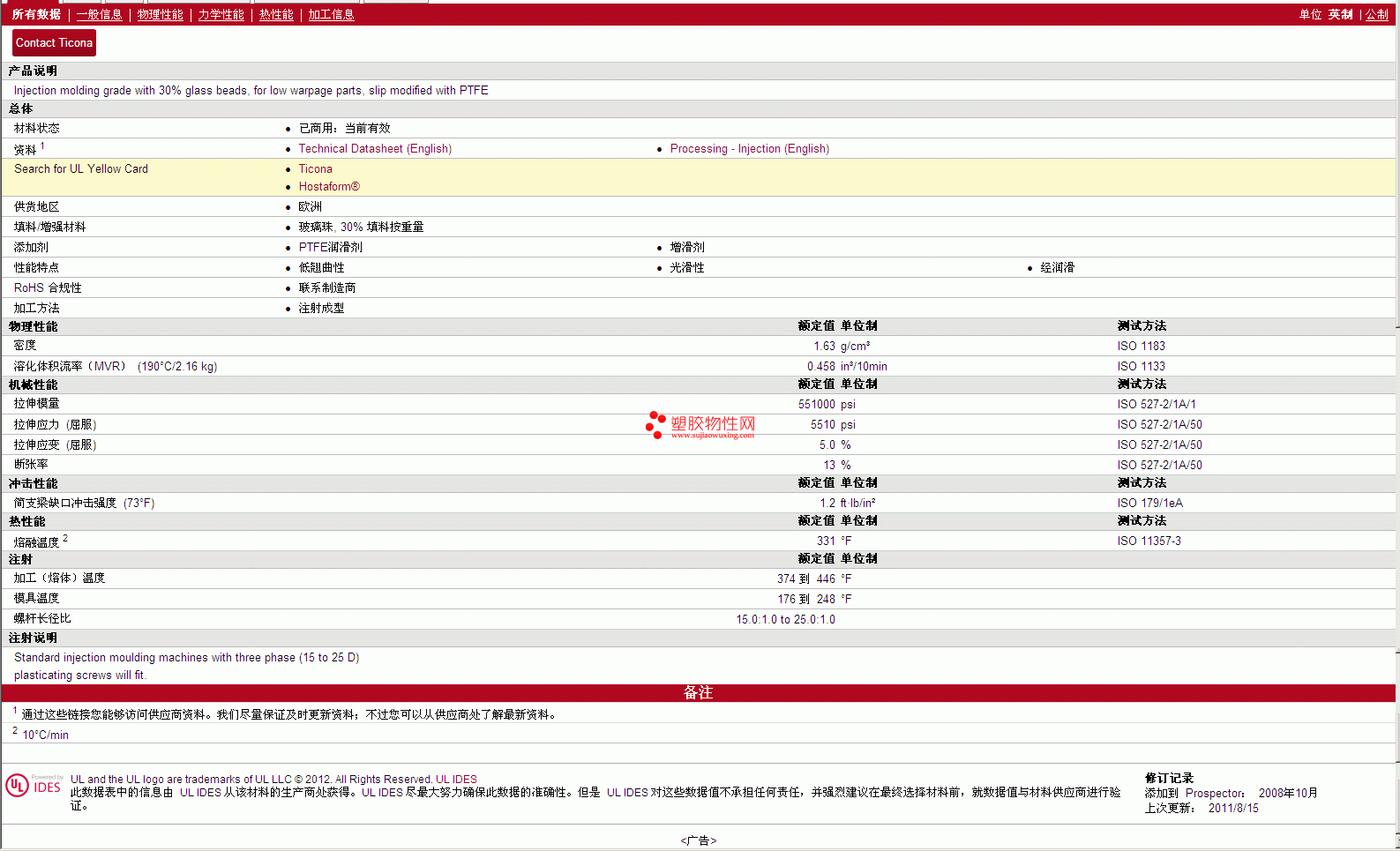Click the melting temperature value 331
The width and height of the screenshot is (1400, 851).
[x=826, y=541]
